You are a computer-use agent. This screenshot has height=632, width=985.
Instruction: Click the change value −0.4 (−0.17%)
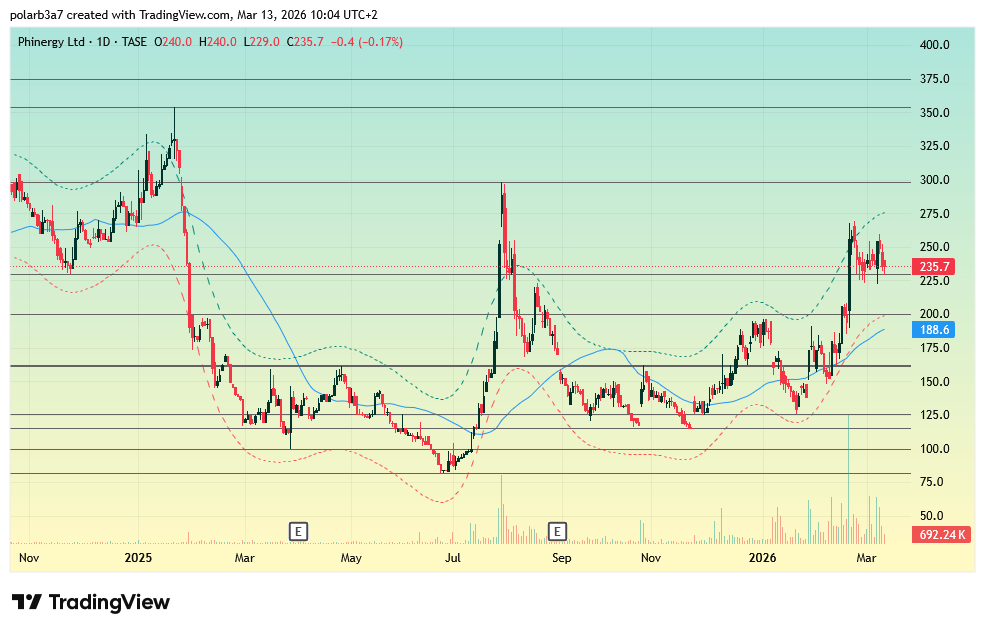[x=367, y=42]
